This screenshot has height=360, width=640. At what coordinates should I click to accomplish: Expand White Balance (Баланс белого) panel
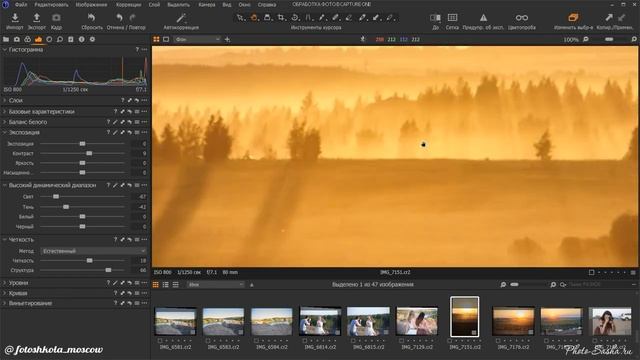[4, 122]
